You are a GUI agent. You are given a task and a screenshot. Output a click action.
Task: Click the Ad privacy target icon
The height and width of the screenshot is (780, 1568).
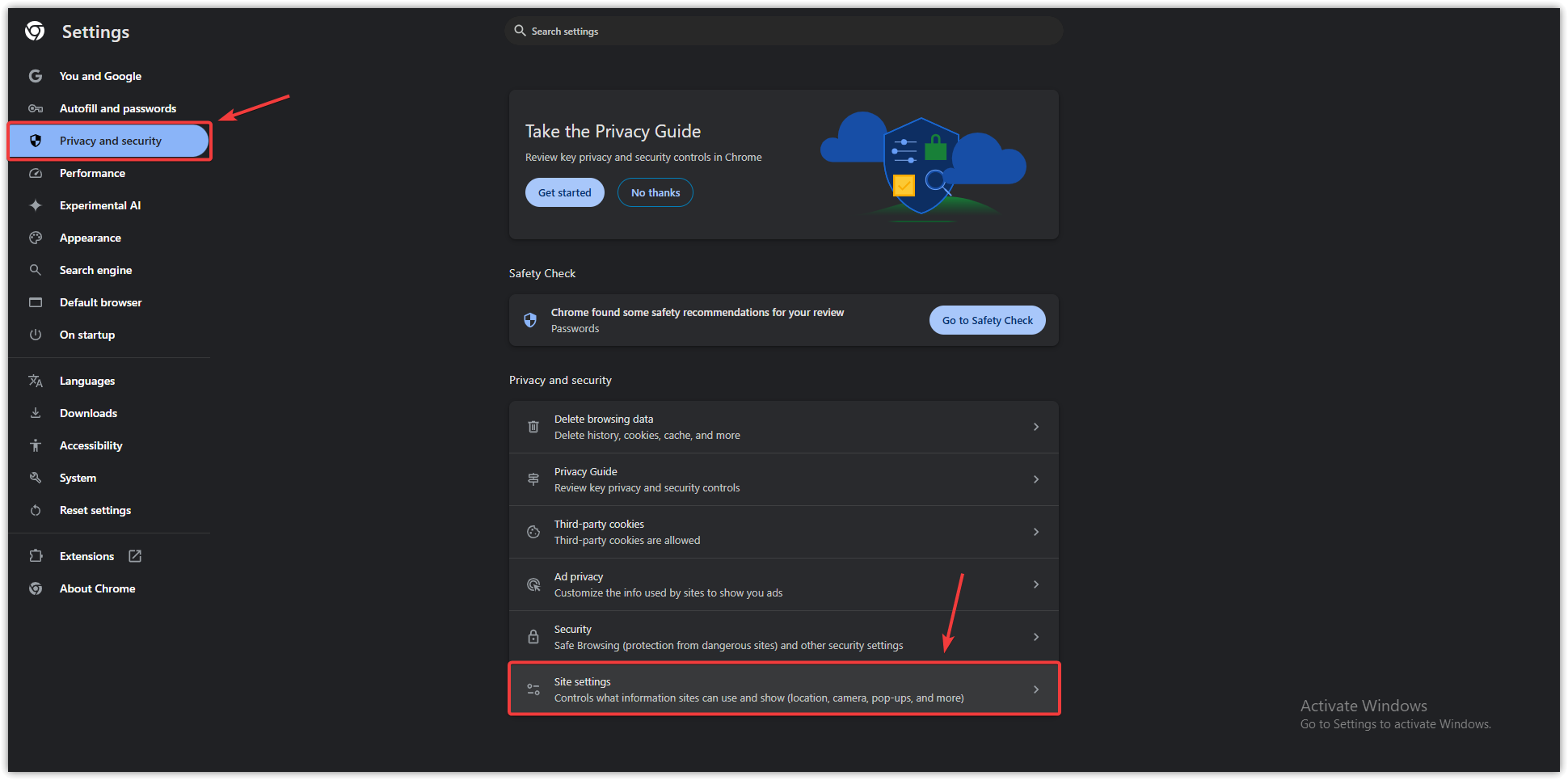point(533,584)
